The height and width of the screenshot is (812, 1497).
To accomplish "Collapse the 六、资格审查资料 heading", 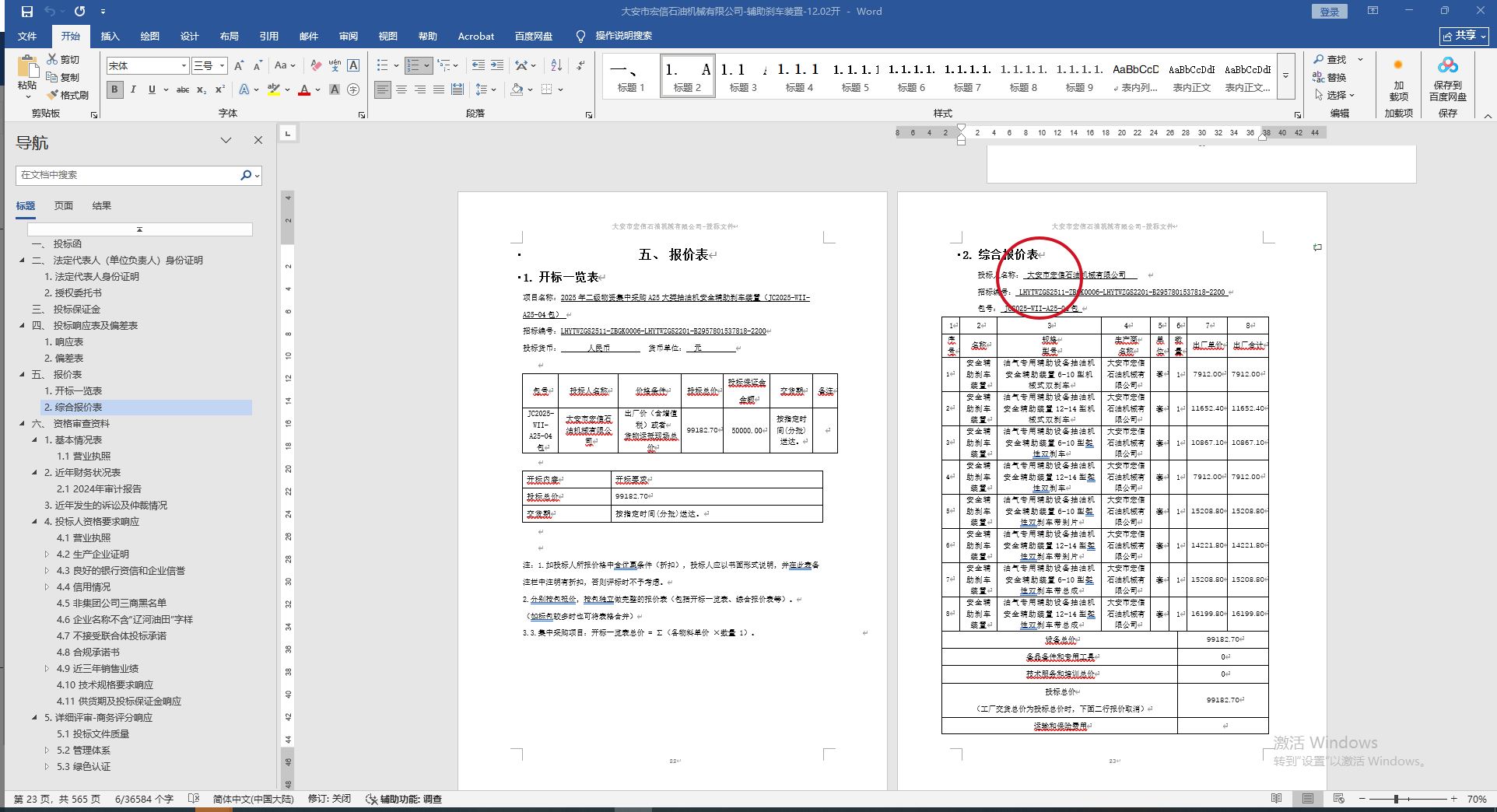I will point(22,424).
